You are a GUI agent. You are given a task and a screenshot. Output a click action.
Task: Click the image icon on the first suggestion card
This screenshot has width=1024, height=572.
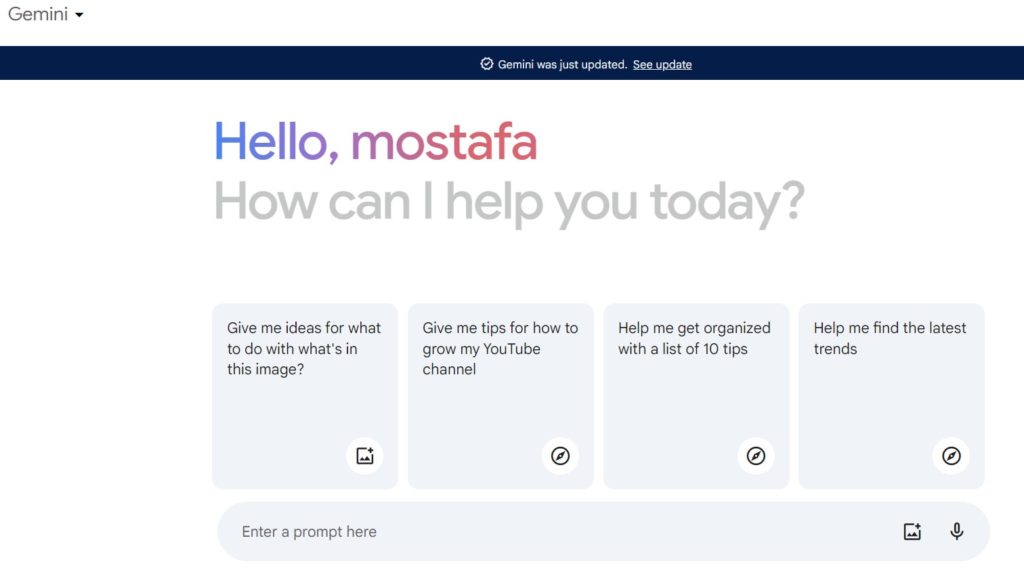click(365, 456)
